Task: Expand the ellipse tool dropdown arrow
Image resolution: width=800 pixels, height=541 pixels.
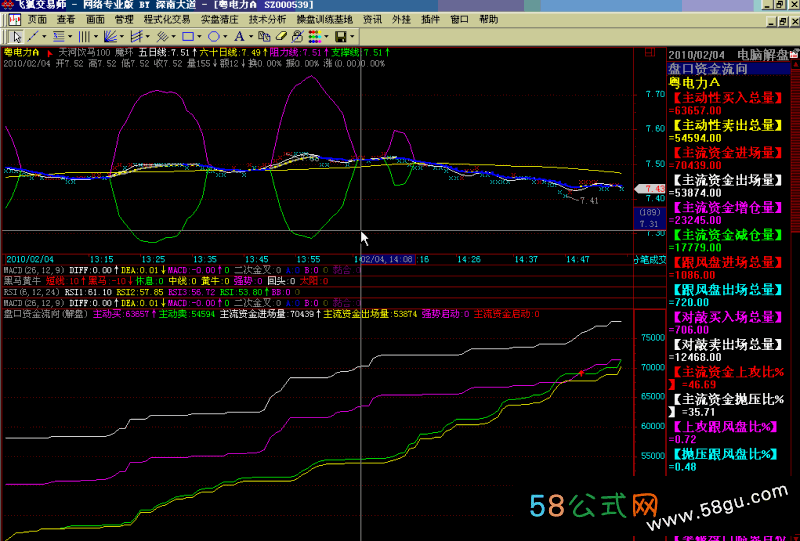Action: (225, 37)
